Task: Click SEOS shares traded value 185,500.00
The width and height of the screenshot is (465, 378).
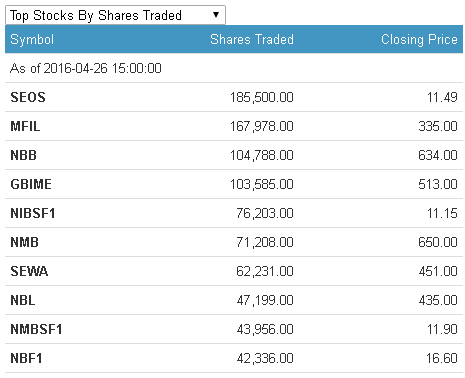Action: pos(262,97)
